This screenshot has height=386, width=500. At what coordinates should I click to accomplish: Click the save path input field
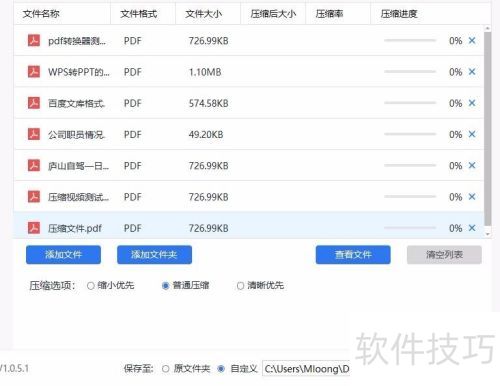(x=306, y=369)
